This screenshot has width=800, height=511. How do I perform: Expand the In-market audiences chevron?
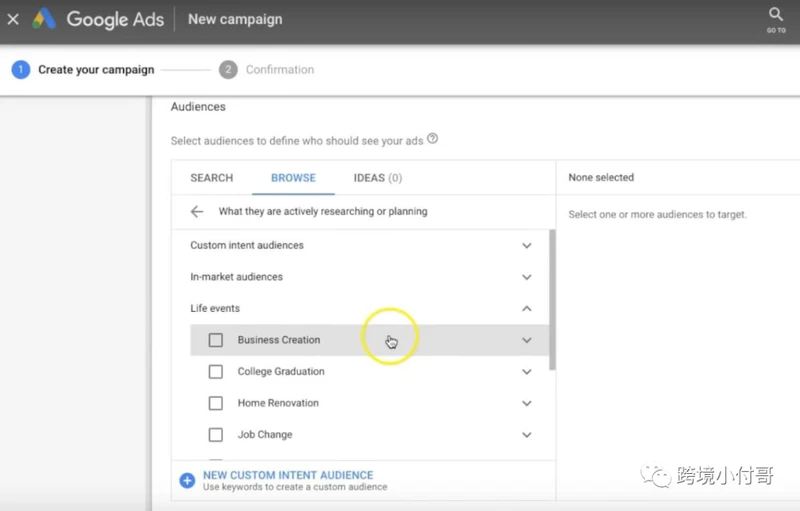tap(527, 277)
